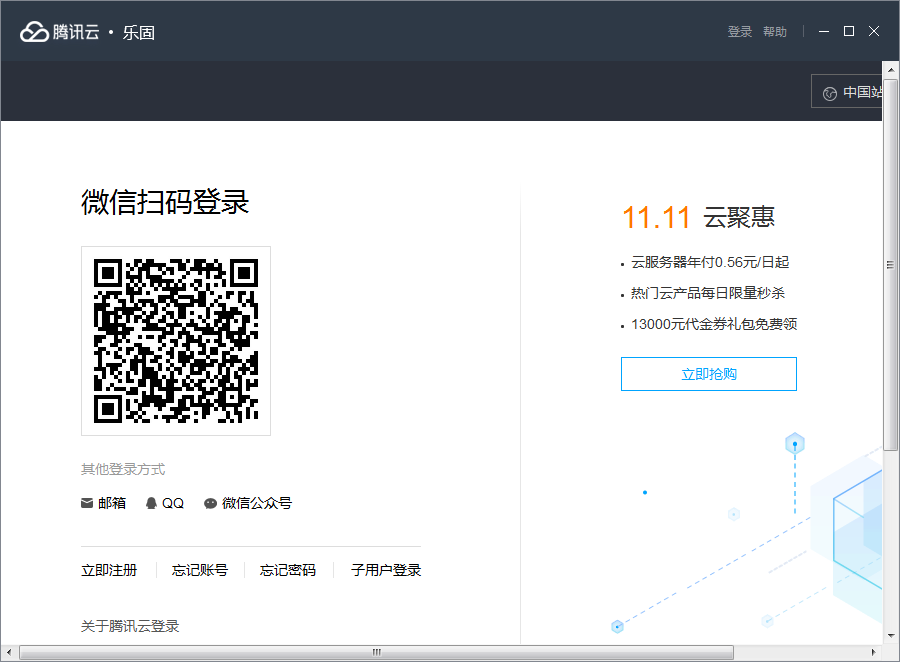Close the 乐固 window
Image resolution: width=900 pixels, height=662 pixels.
coord(874,31)
